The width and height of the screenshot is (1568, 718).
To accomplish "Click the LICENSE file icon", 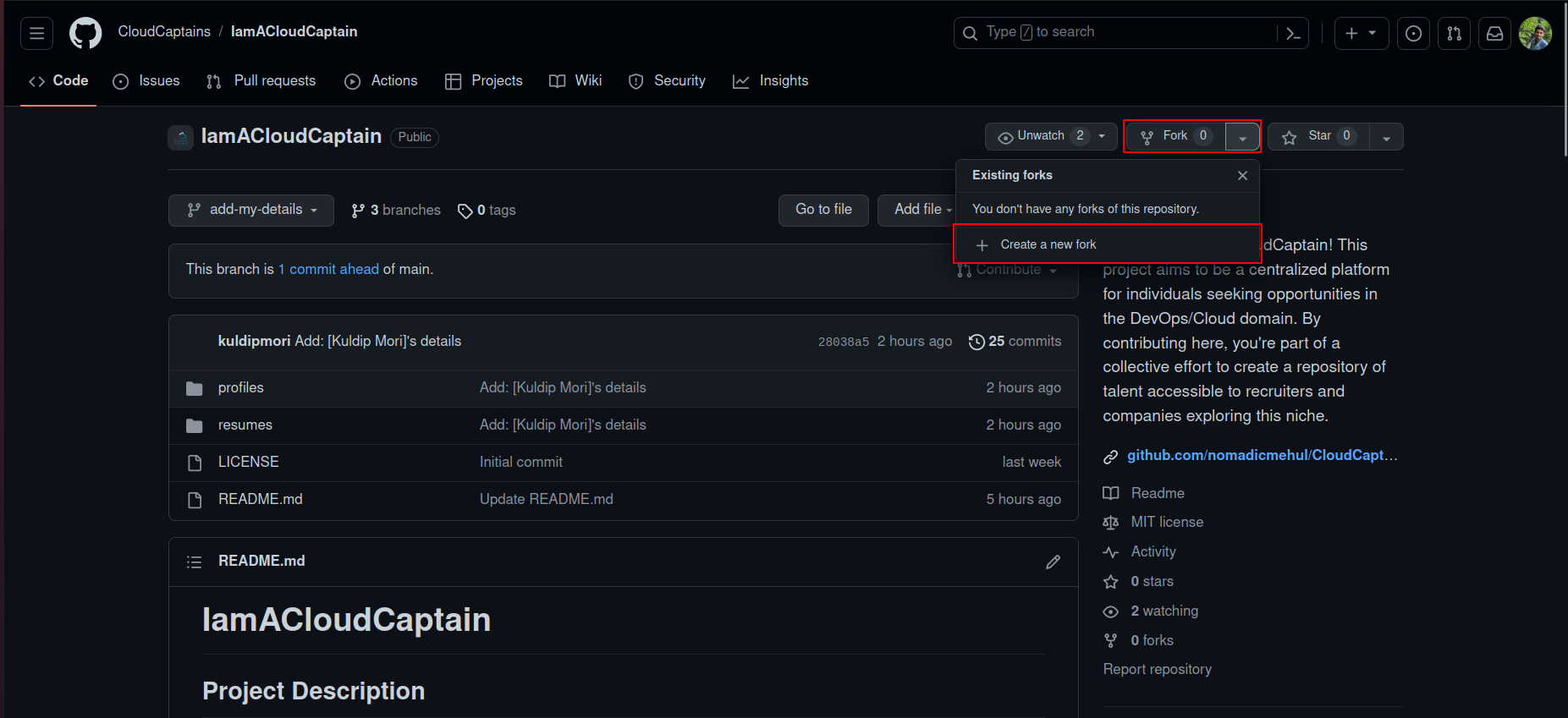I will [x=195, y=463].
